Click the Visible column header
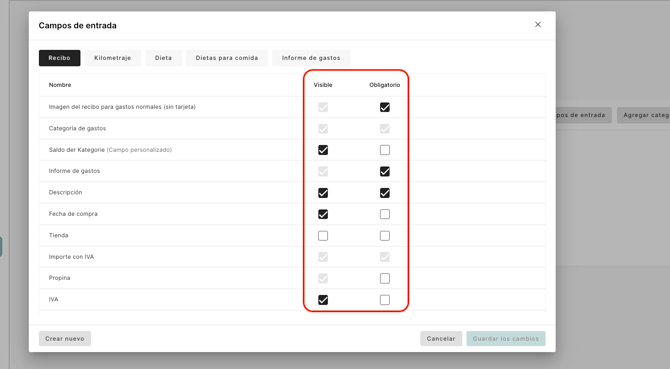The image size is (670, 369). tap(323, 85)
